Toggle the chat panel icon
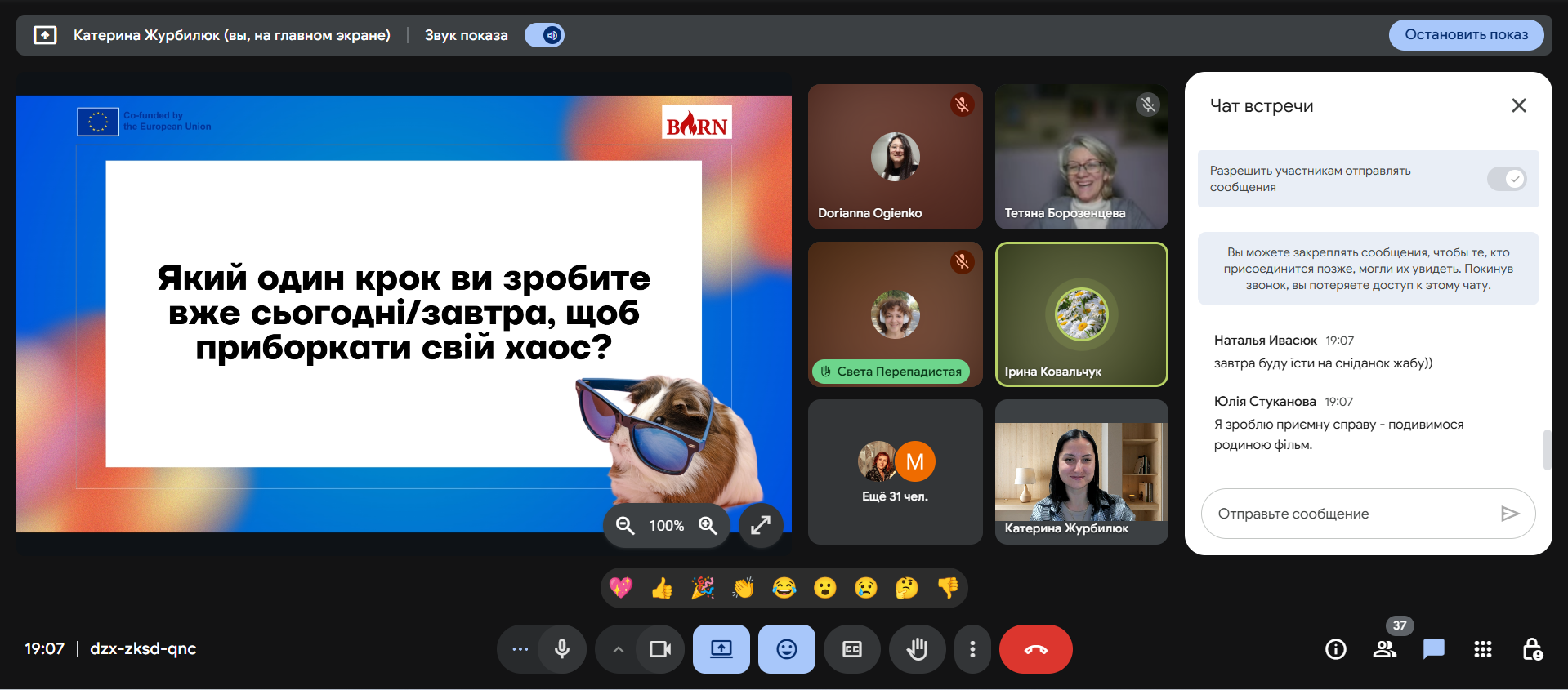 (1433, 649)
